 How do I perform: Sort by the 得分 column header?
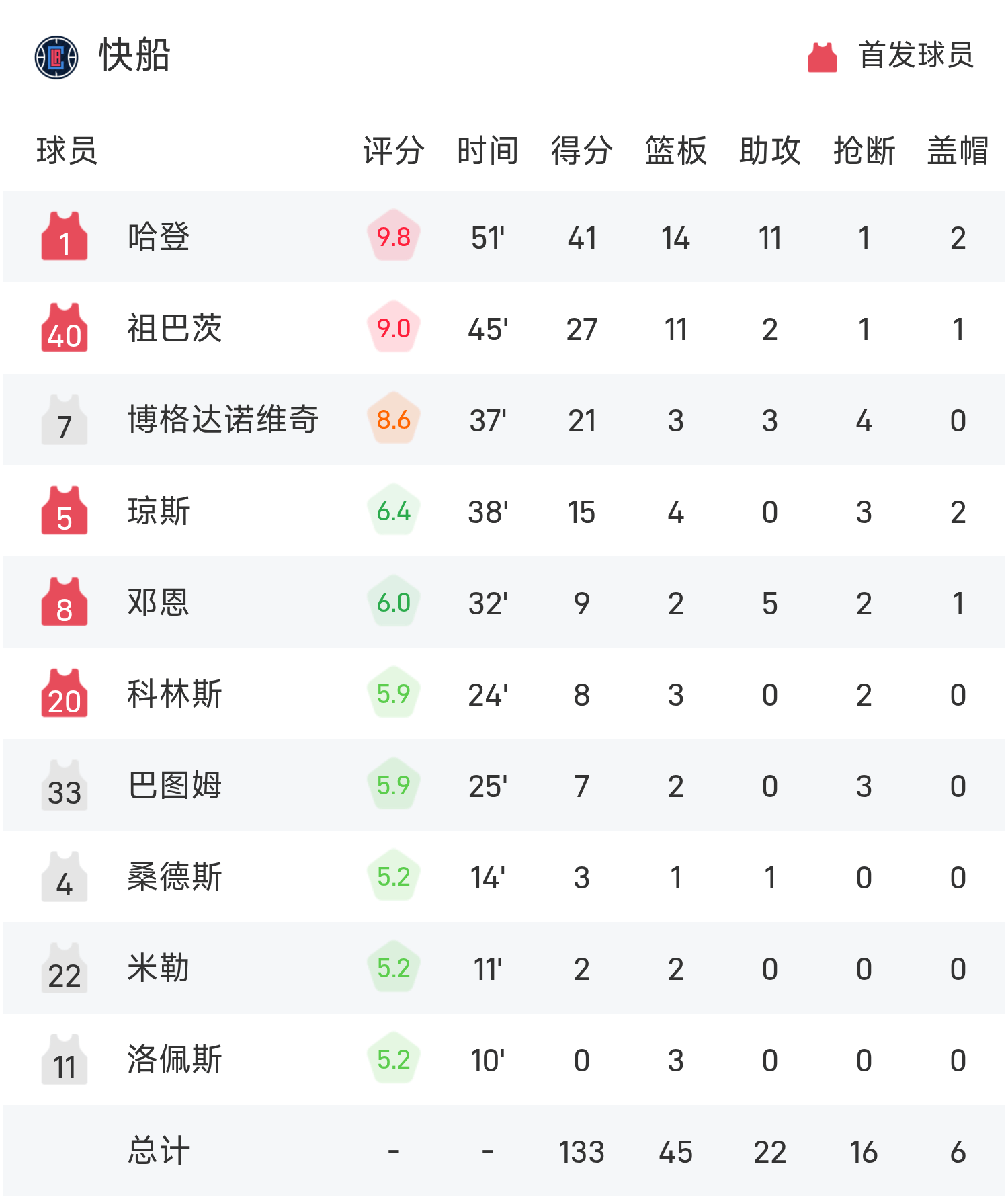[581, 151]
